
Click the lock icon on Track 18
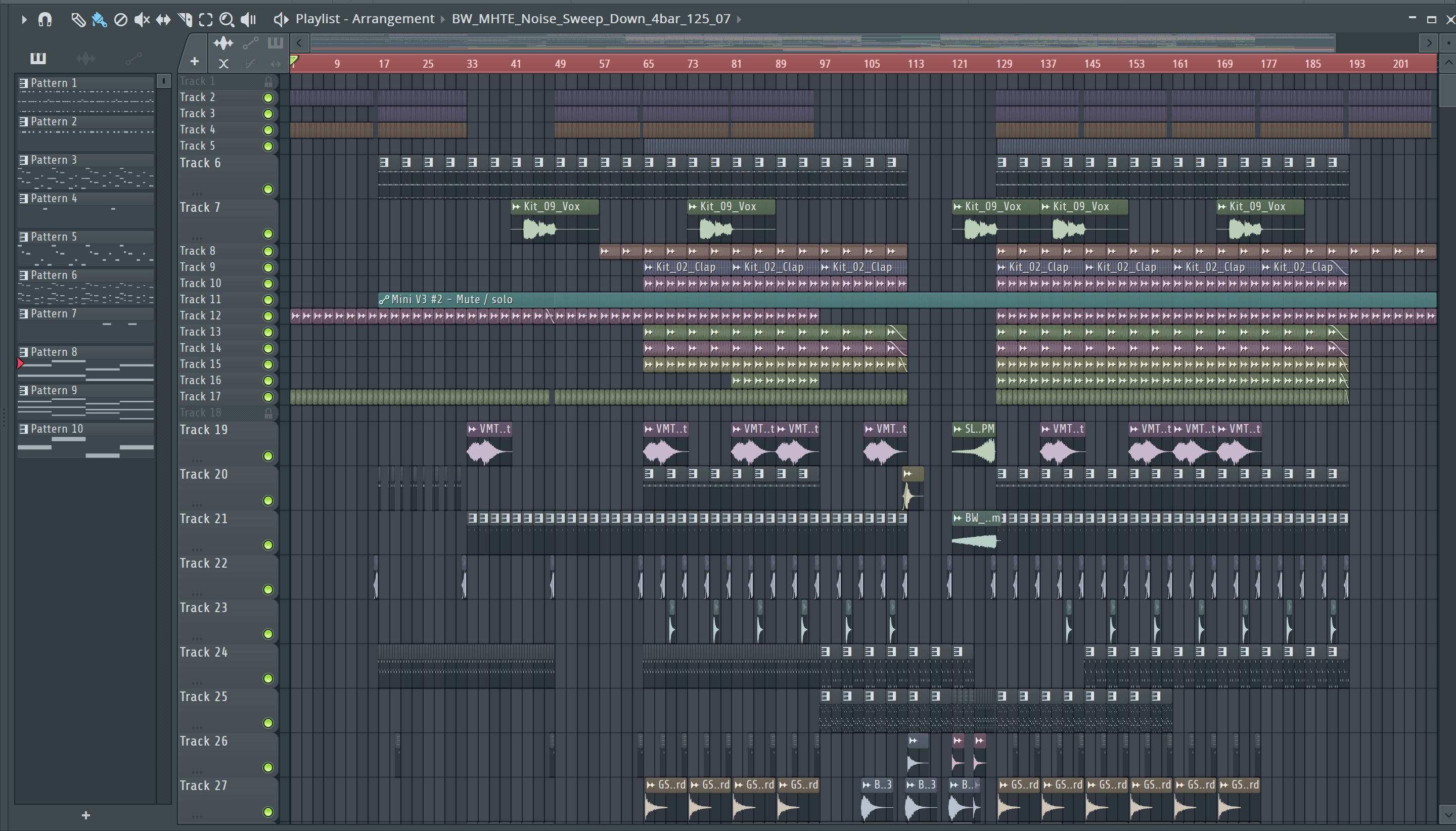pos(268,413)
